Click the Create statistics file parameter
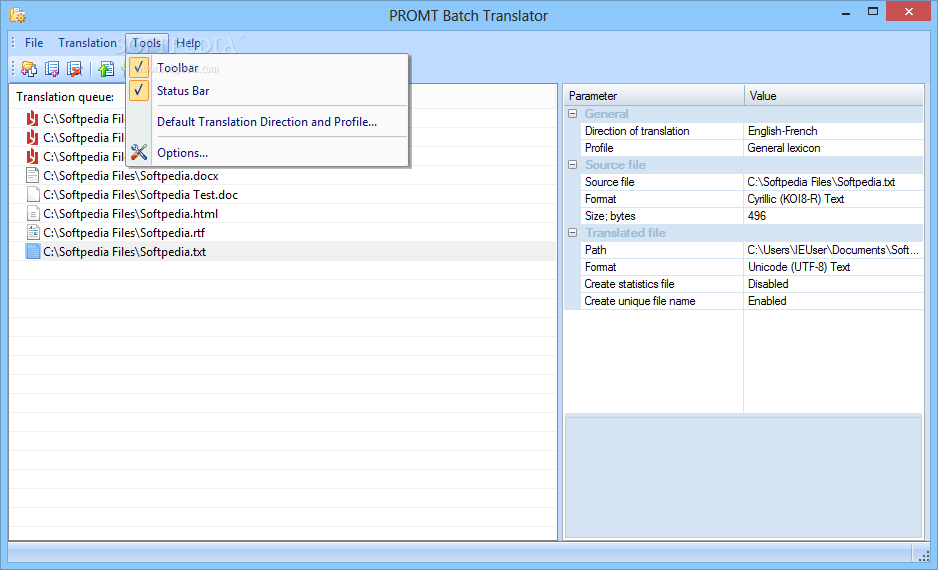This screenshot has width=938, height=570. (x=629, y=284)
